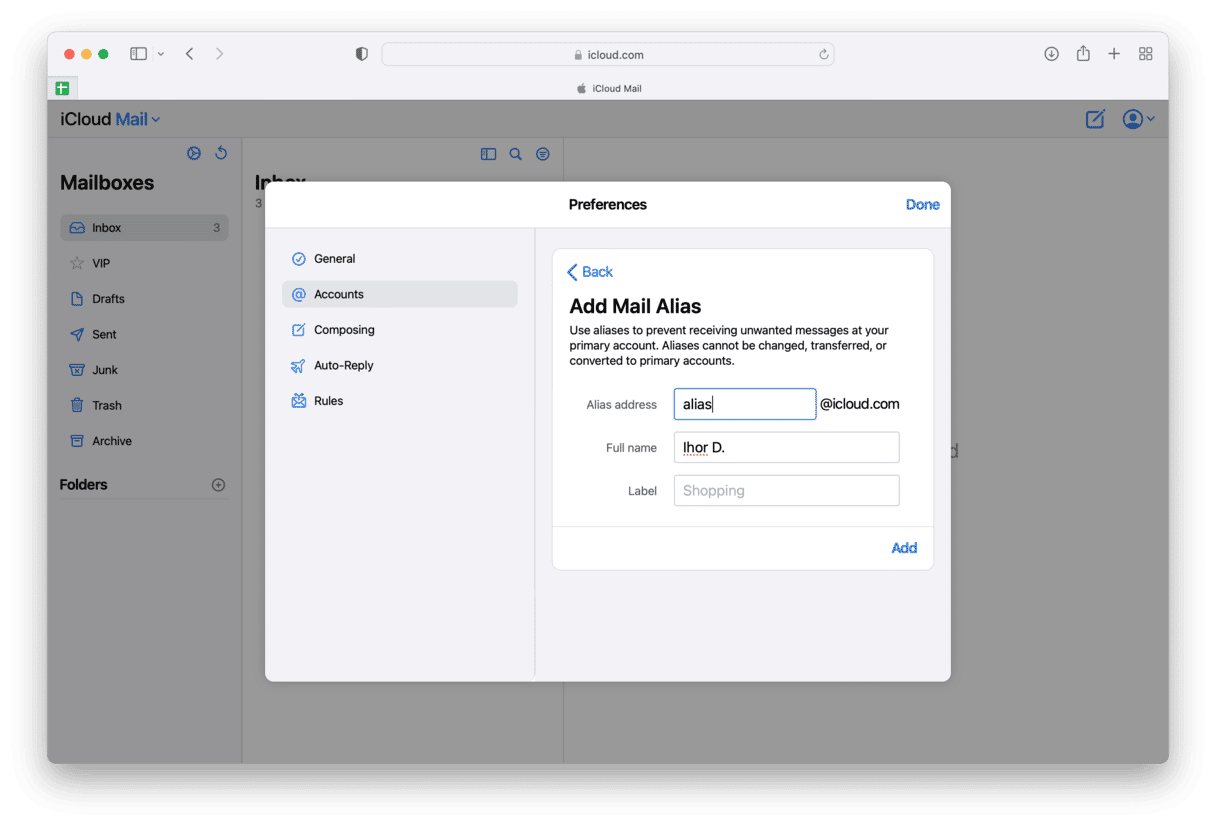Open the Inbox mailbox
Image resolution: width=1216 pixels, height=826 pixels.
point(144,228)
